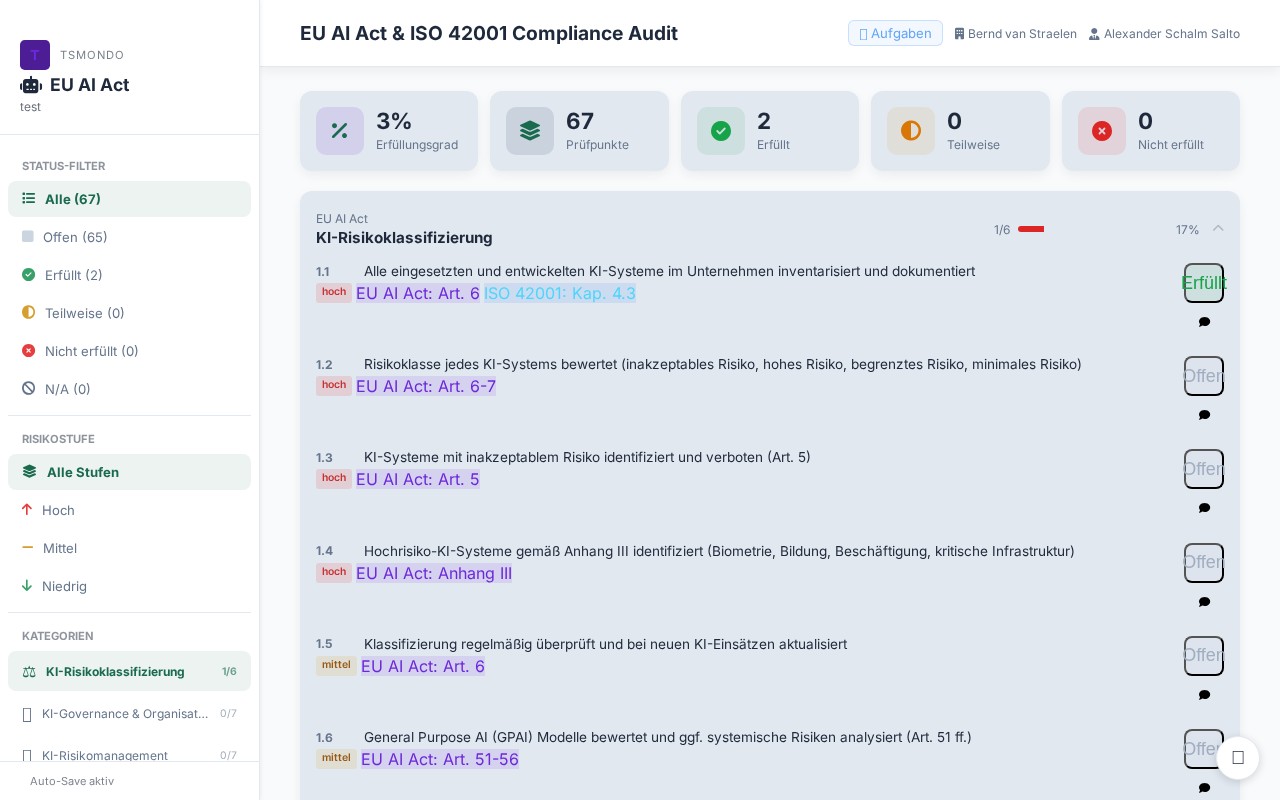
Task: Select the Hoch risk level filter
Action: 129,510
